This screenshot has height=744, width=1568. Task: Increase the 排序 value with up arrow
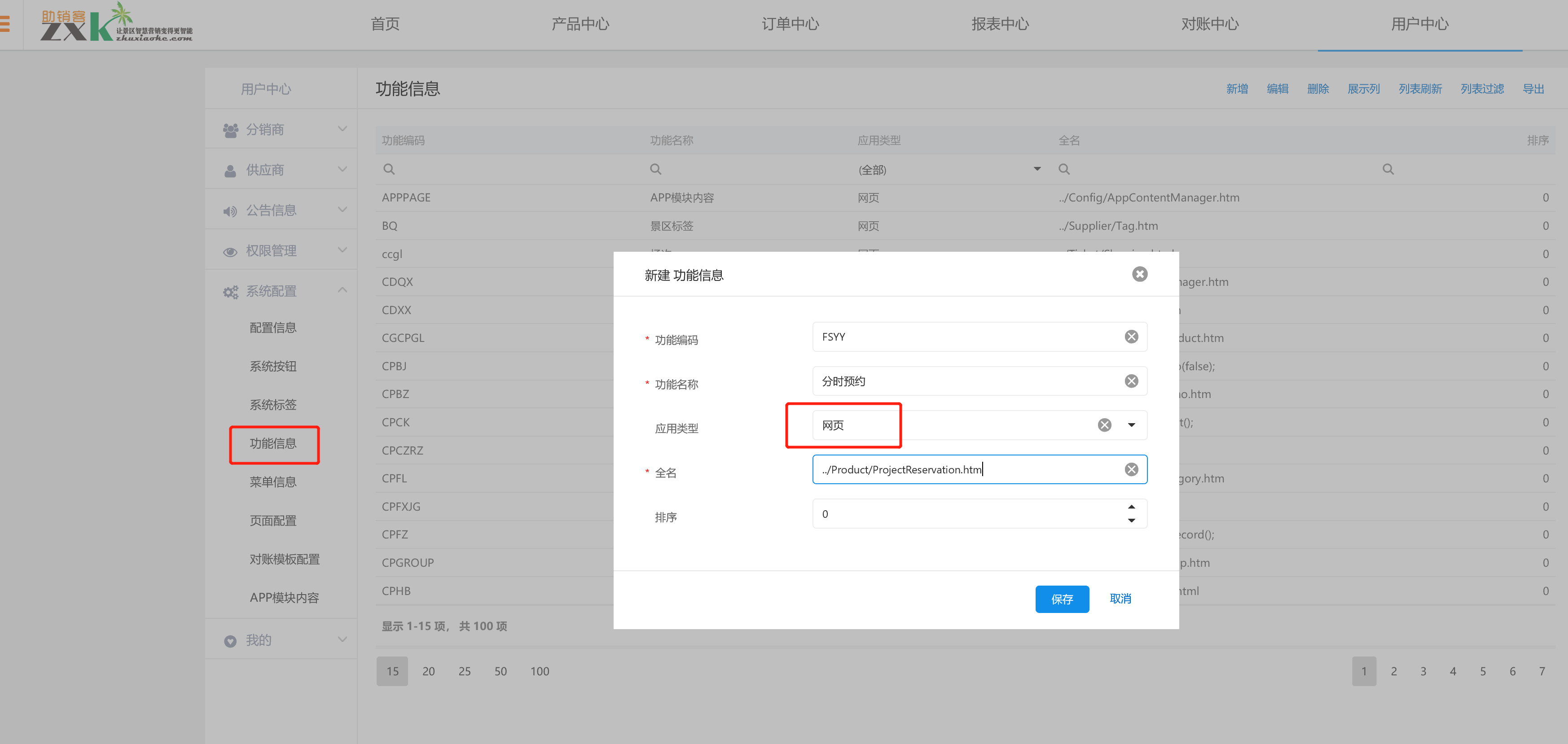1131,507
